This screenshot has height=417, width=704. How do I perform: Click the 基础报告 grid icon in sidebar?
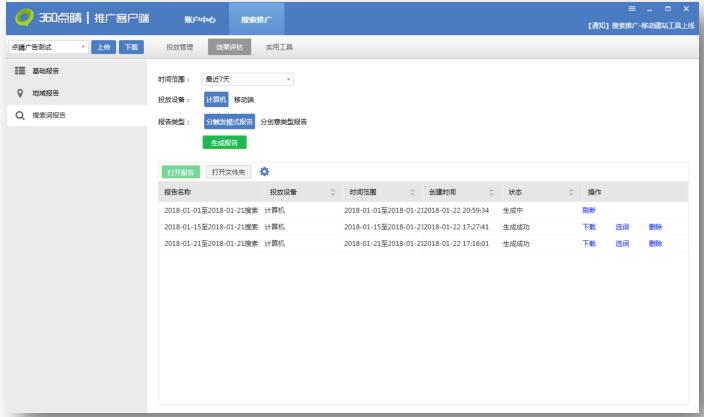[19, 71]
